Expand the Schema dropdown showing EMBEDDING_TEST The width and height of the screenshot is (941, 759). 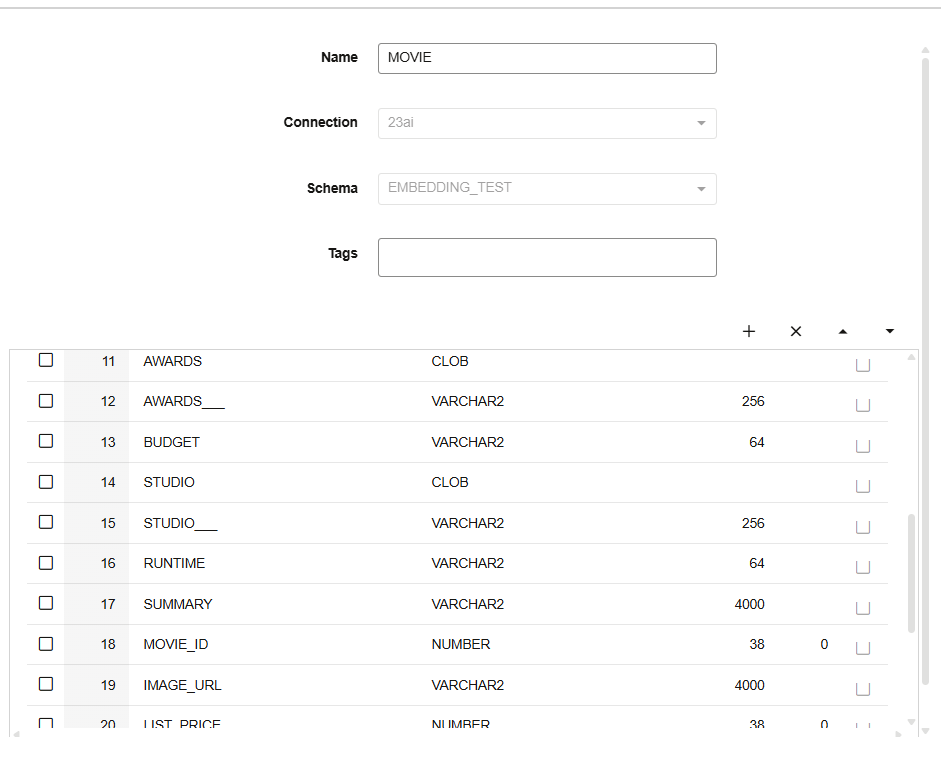547,188
